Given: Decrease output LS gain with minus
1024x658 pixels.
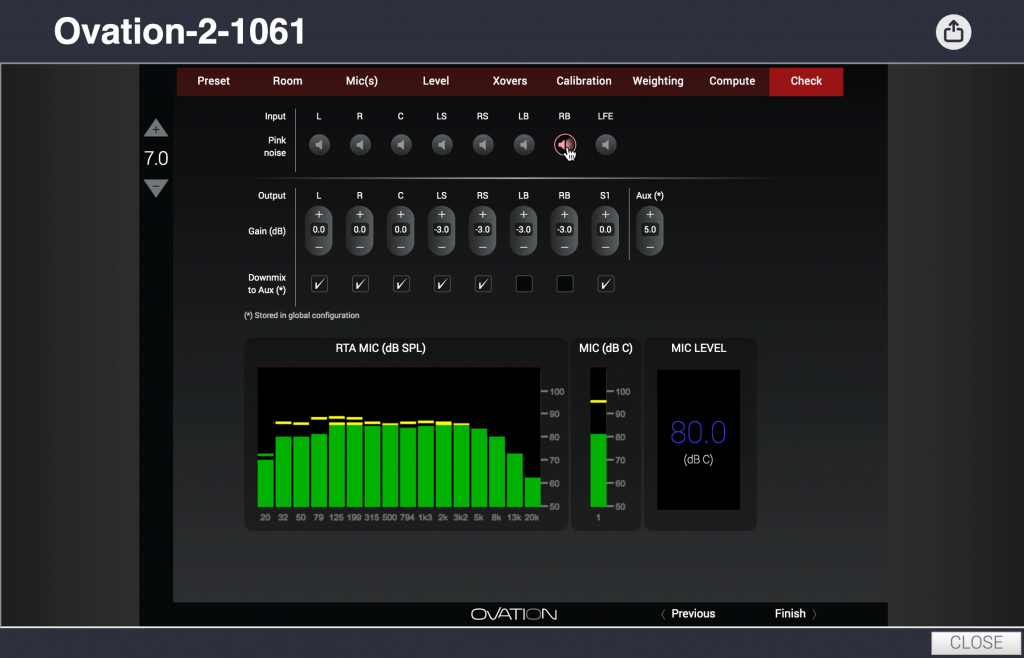Looking at the screenshot, I should [x=441, y=247].
